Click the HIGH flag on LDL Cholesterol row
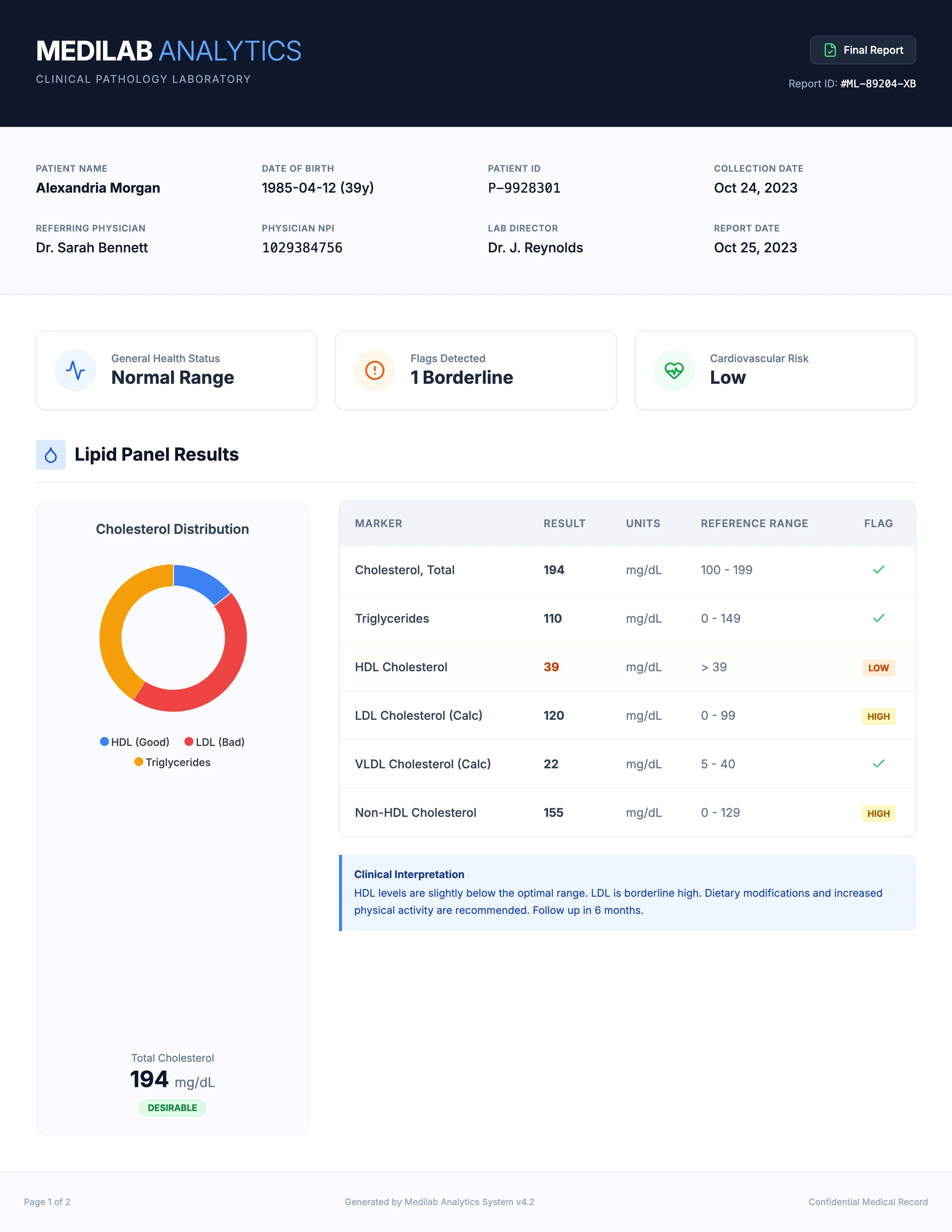Image resolution: width=952 pixels, height=1232 pixels. pos(878,716)
